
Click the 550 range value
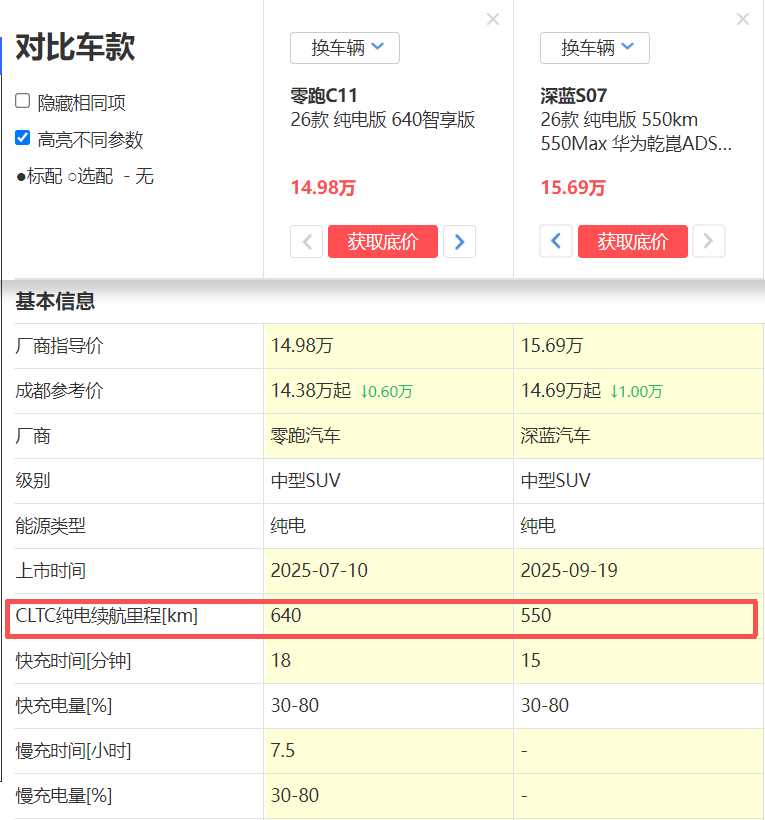coord(536,616)
